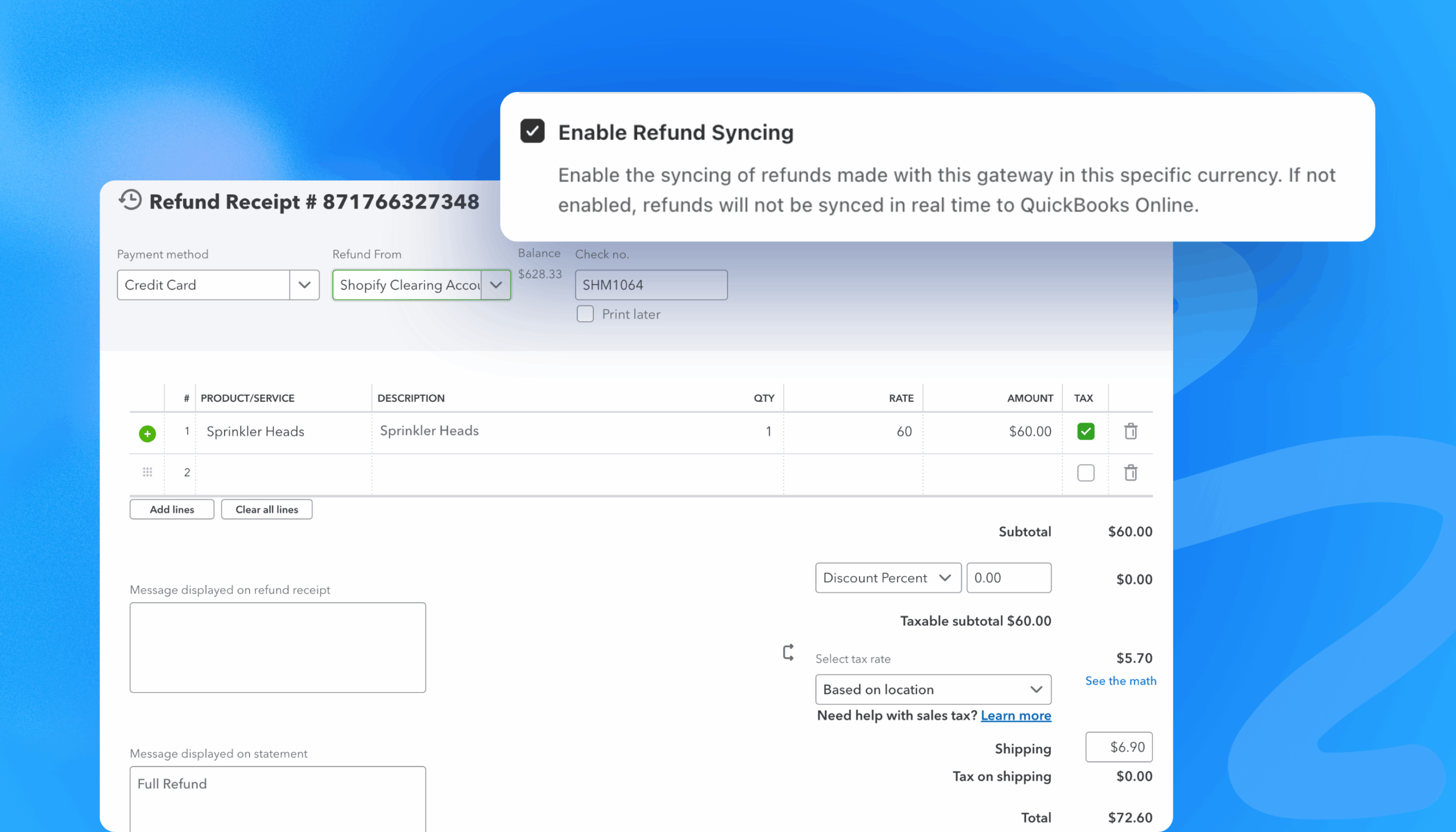Click the recalculate tax arrow icon near Select tax rate
Viewport: 1456px width, 832px height.
coord(788,652)
